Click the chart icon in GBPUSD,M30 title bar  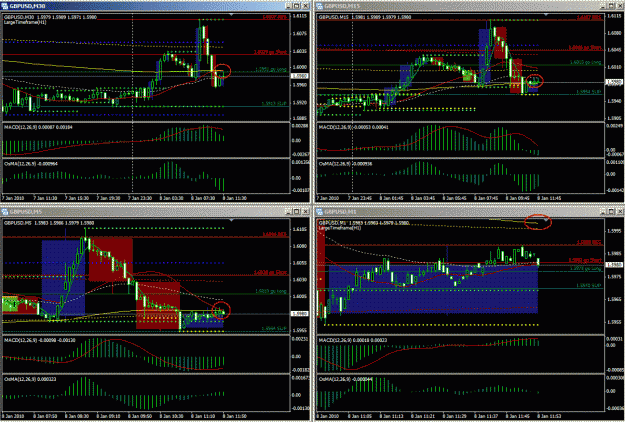5,6
